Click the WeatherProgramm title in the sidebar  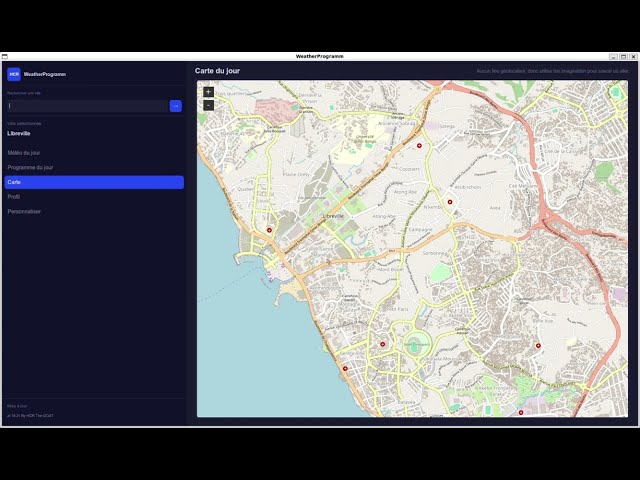click(x=44, y=74)
